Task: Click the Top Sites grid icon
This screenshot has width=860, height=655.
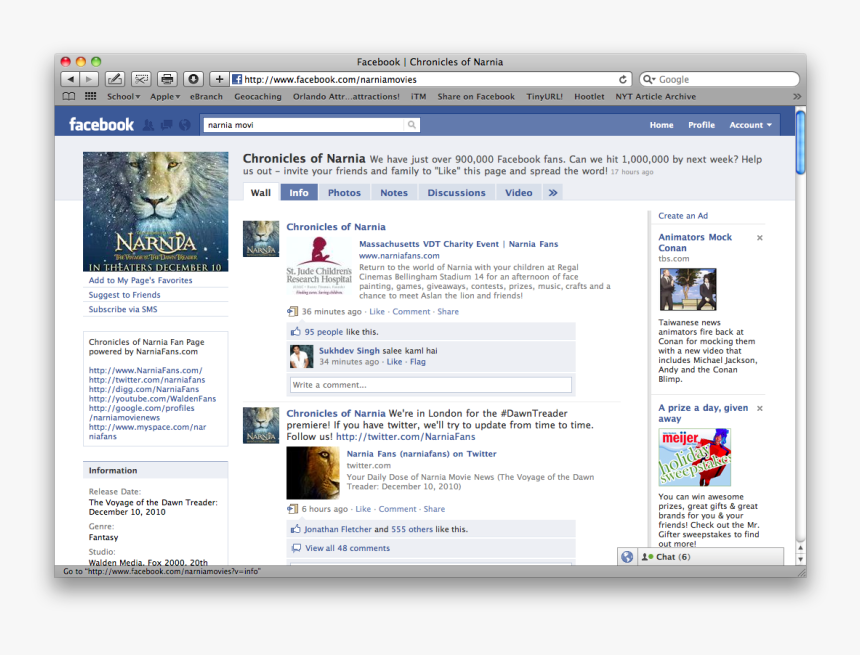Action: [89, 96]
